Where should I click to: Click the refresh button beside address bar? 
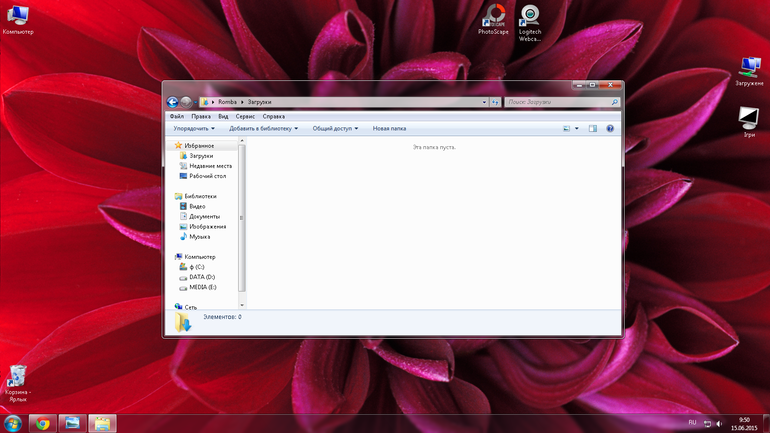(496, 102)
